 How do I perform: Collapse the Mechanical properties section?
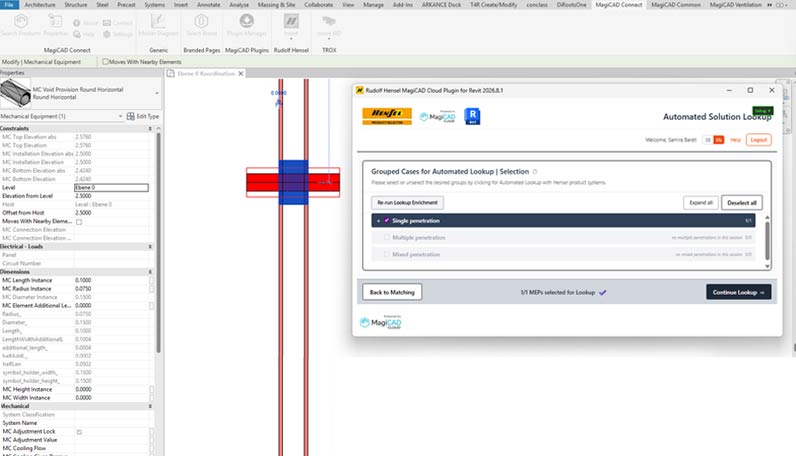coord(150,406)
